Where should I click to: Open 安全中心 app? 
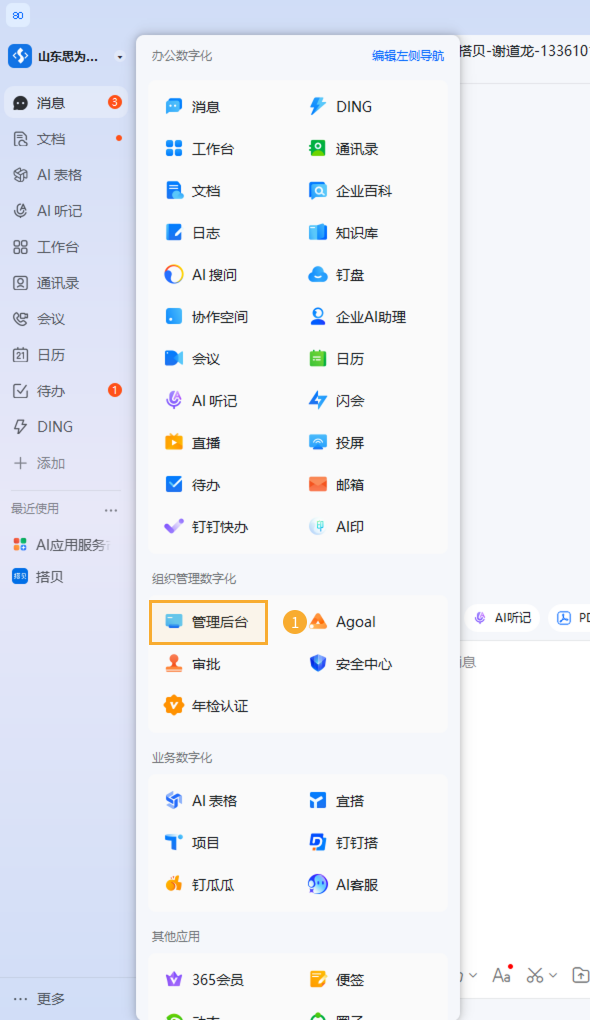coord(350,665)
